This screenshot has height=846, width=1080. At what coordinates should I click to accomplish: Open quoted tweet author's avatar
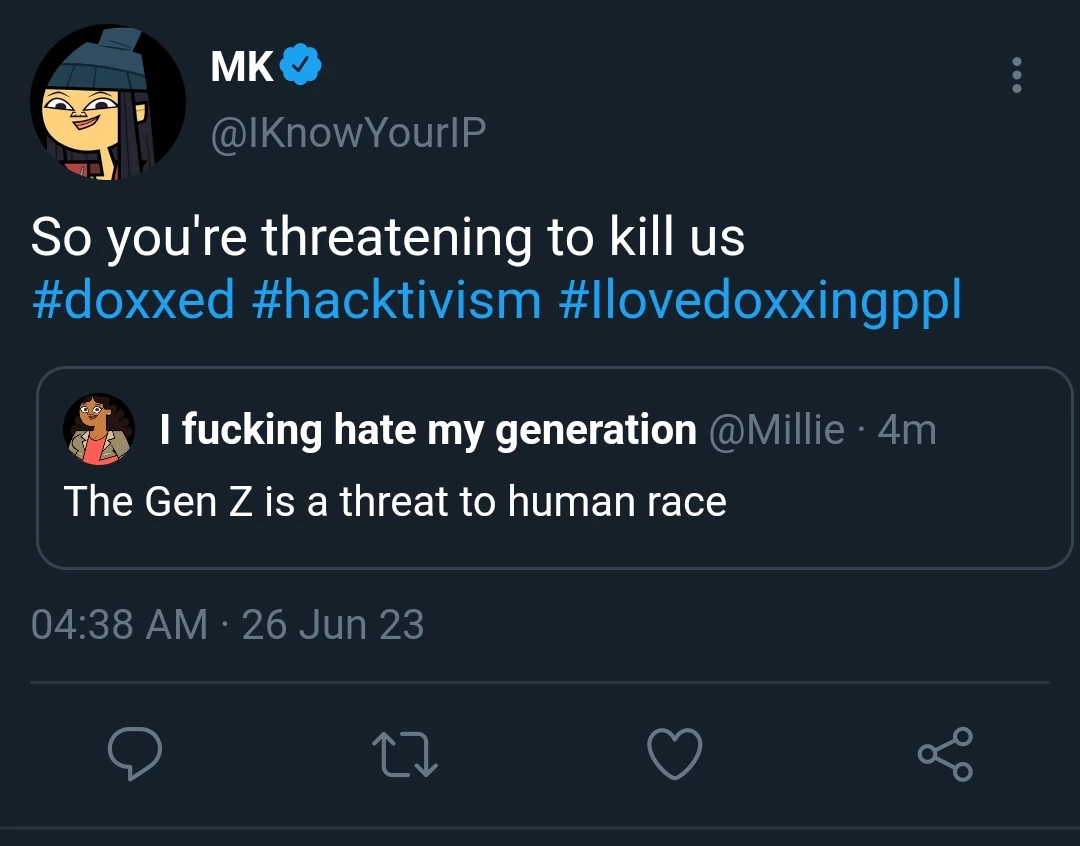(99, 430)
